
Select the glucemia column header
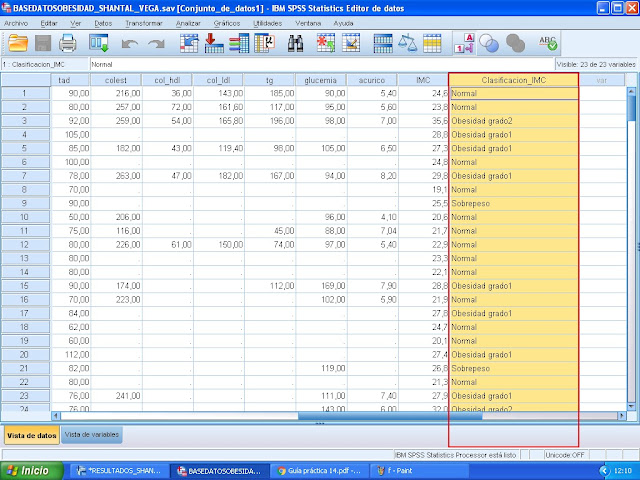point(320,80)
